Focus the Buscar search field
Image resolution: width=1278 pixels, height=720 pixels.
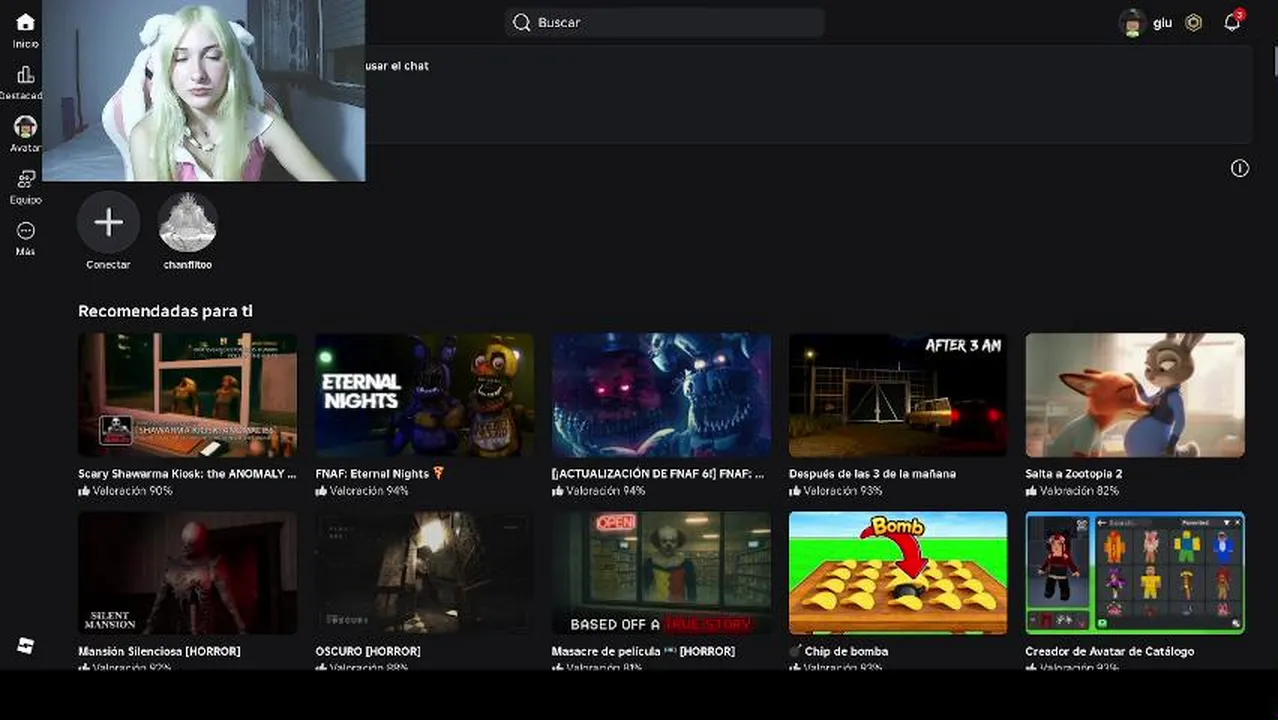[664, 22]
